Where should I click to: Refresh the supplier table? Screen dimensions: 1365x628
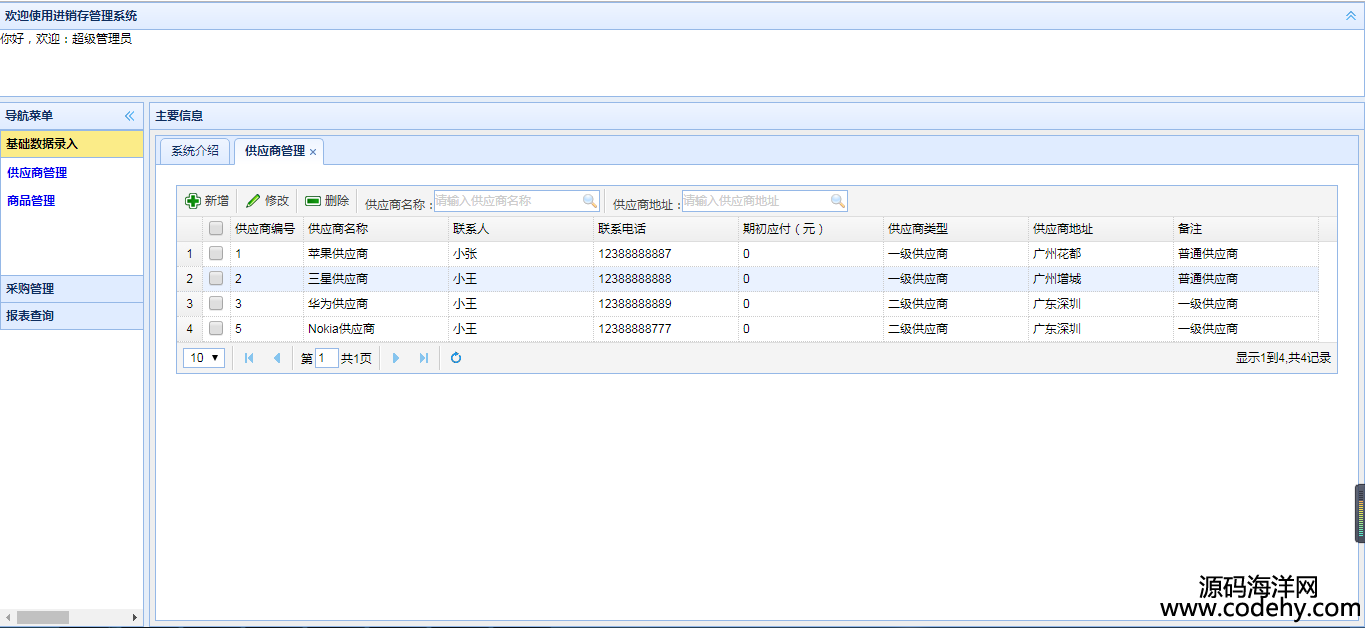(456, 358)
